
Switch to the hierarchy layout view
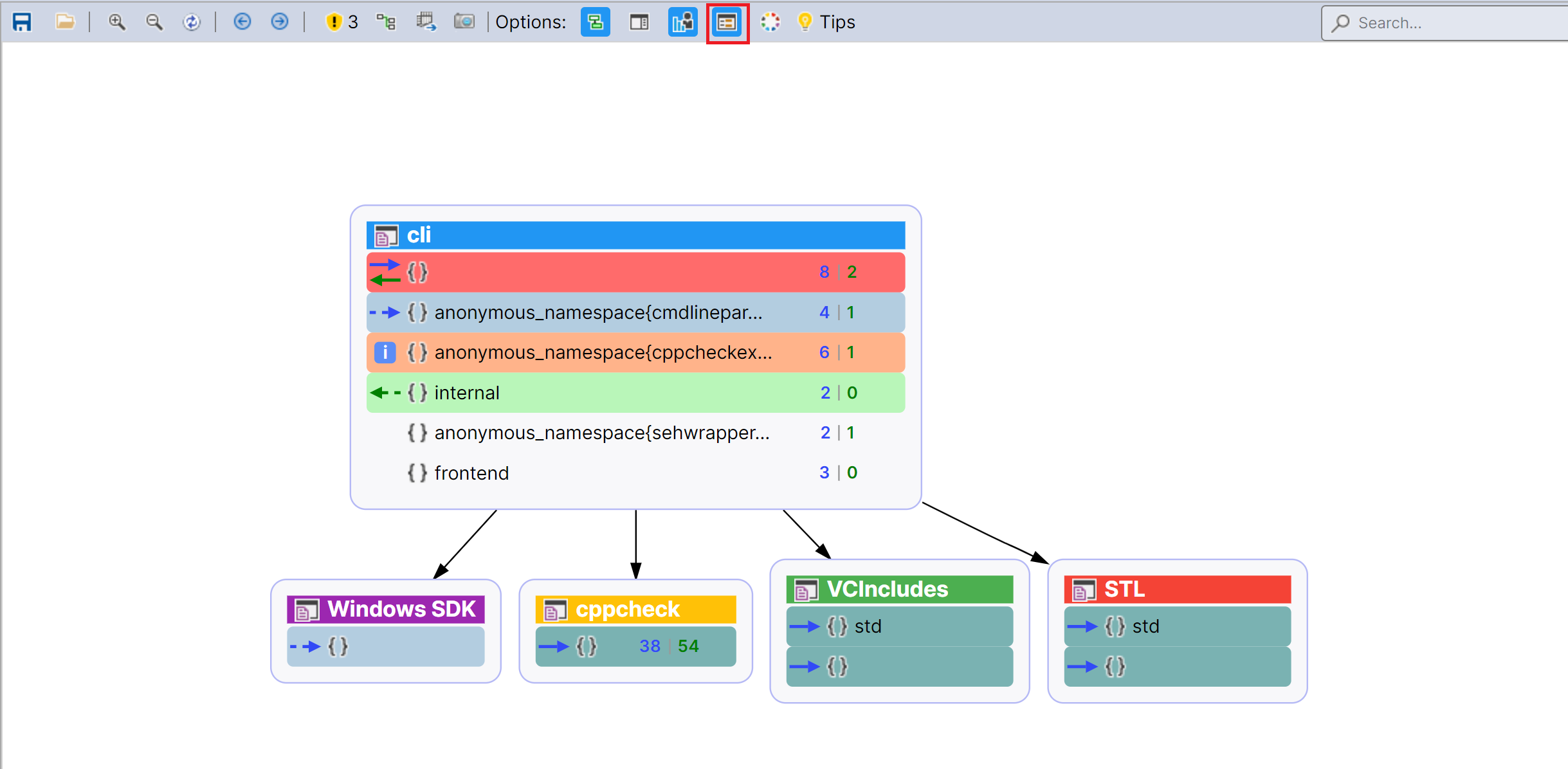(x=385, y=21)
